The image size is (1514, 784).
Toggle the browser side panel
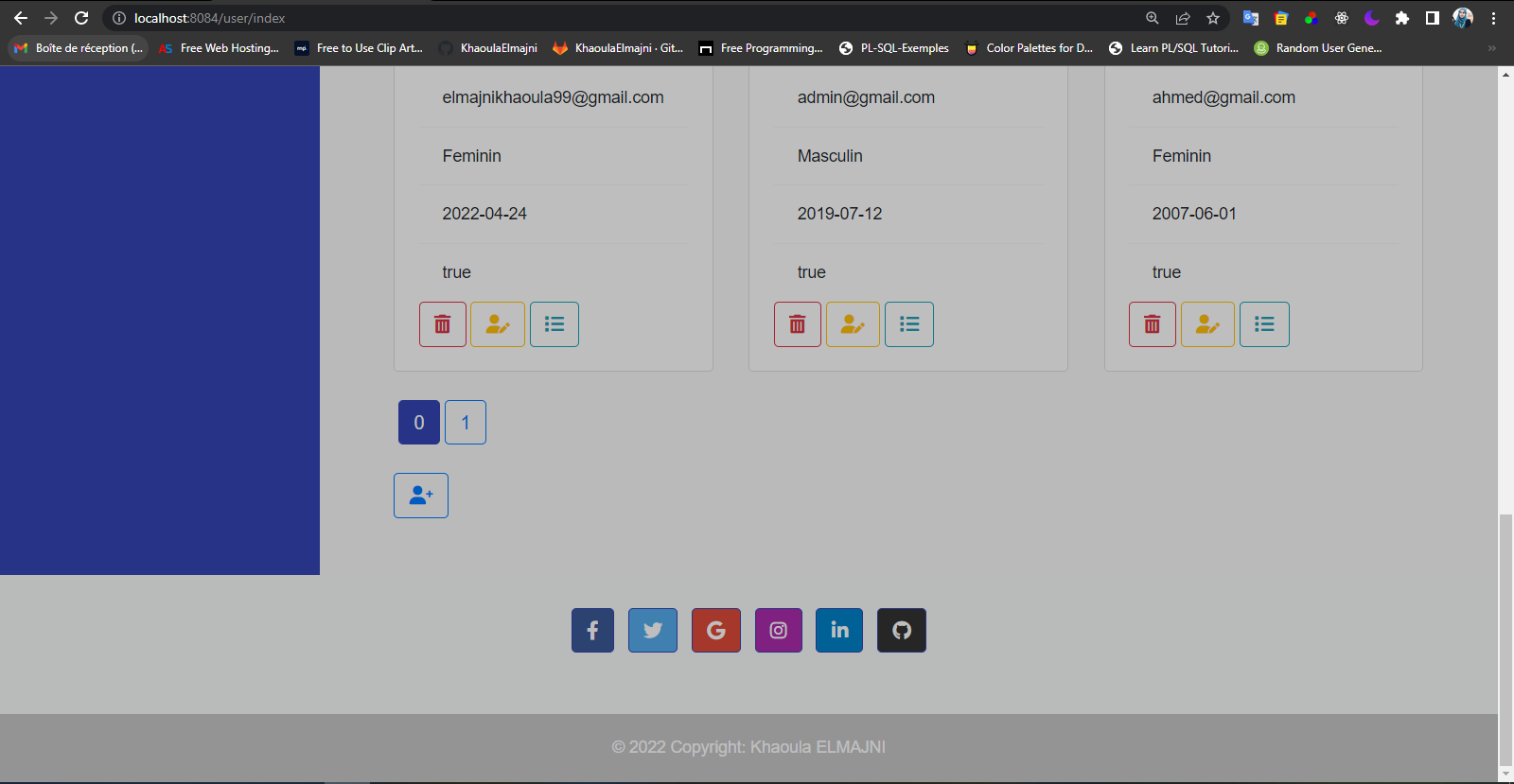1433,18
